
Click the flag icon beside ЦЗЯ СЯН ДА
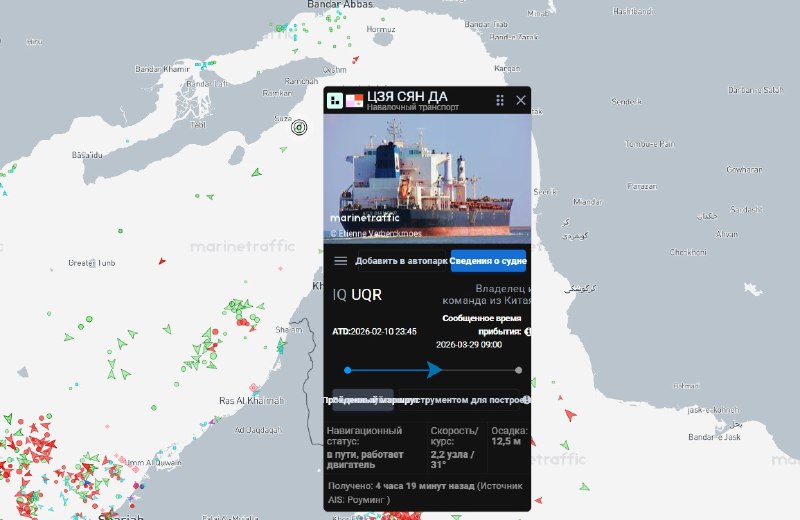click(354, 101)
